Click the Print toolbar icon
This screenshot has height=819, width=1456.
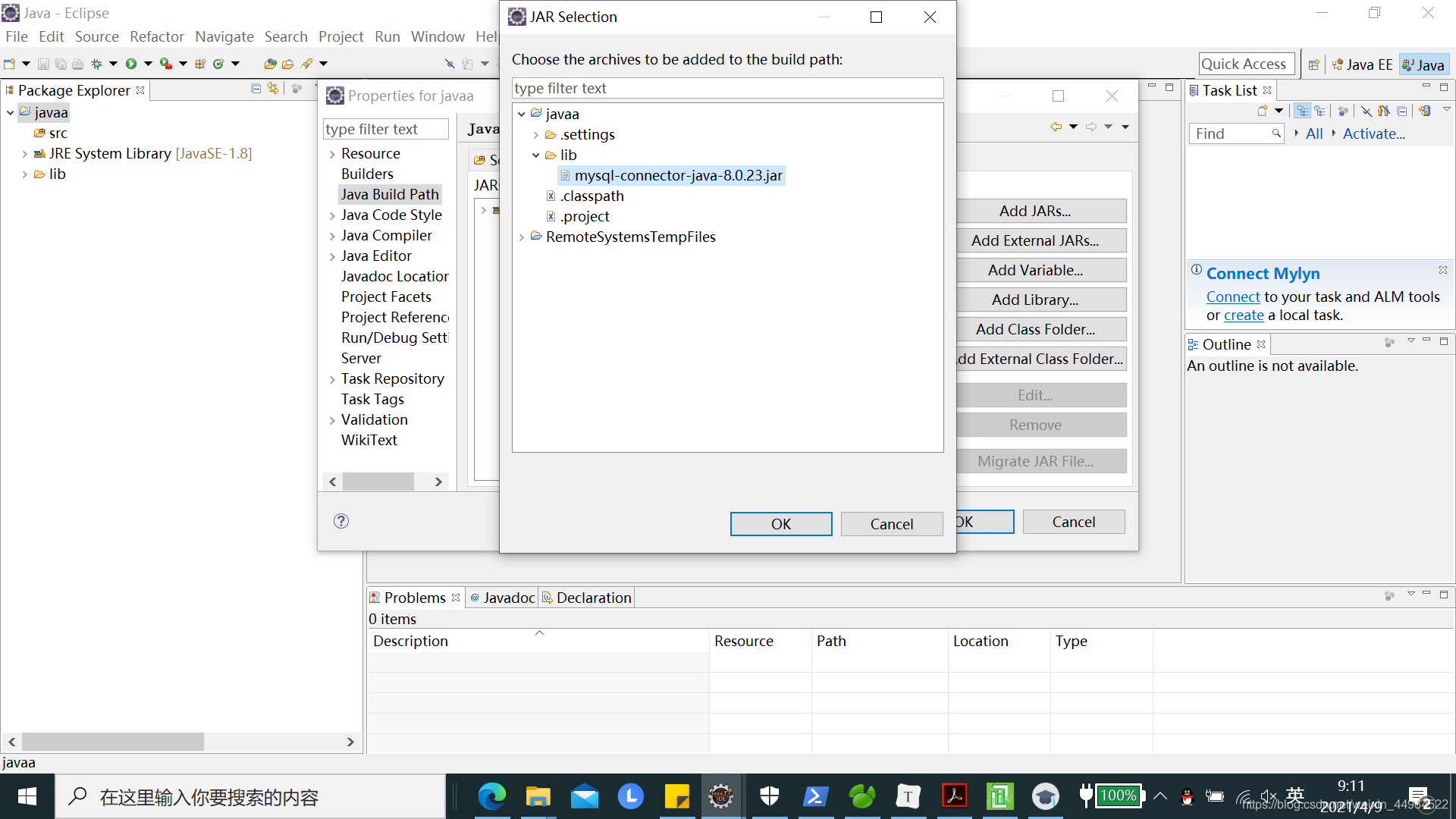[77, 64]
